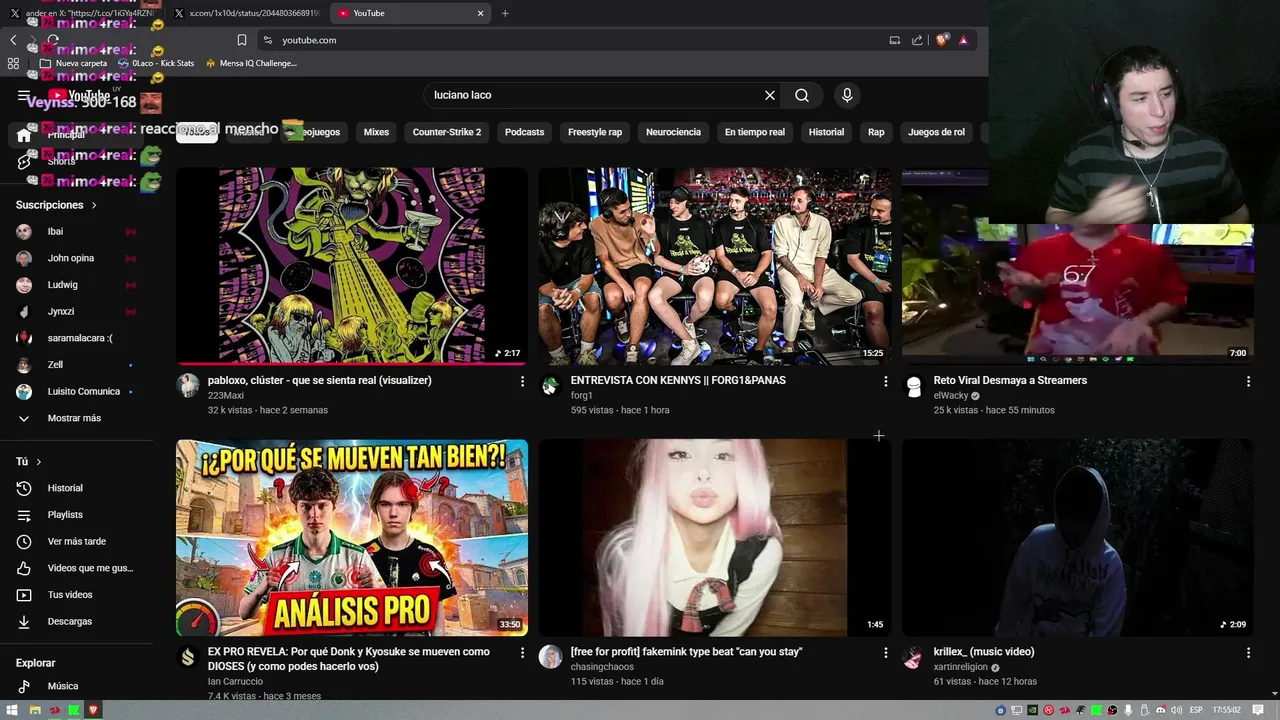
Task: Play the fakemink type beat thumbnail
Action: [x=714, y=537]
